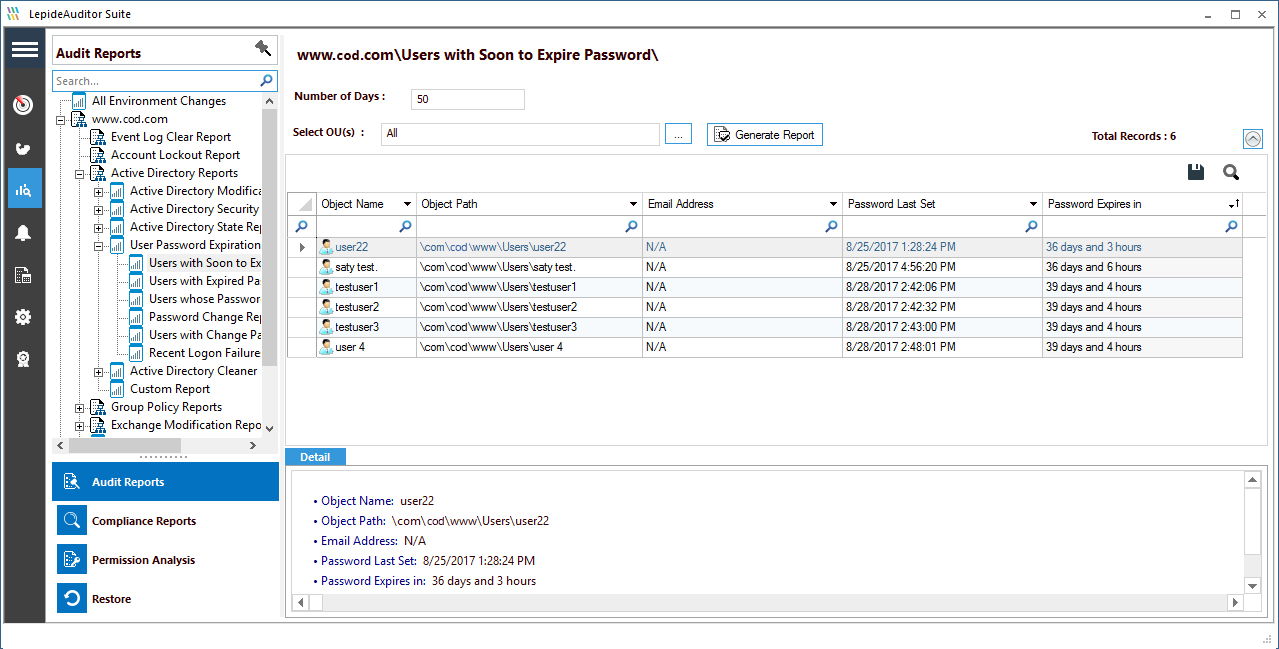
Task: Click the Select OU(s) text field
Action: (x=520, y=133)
